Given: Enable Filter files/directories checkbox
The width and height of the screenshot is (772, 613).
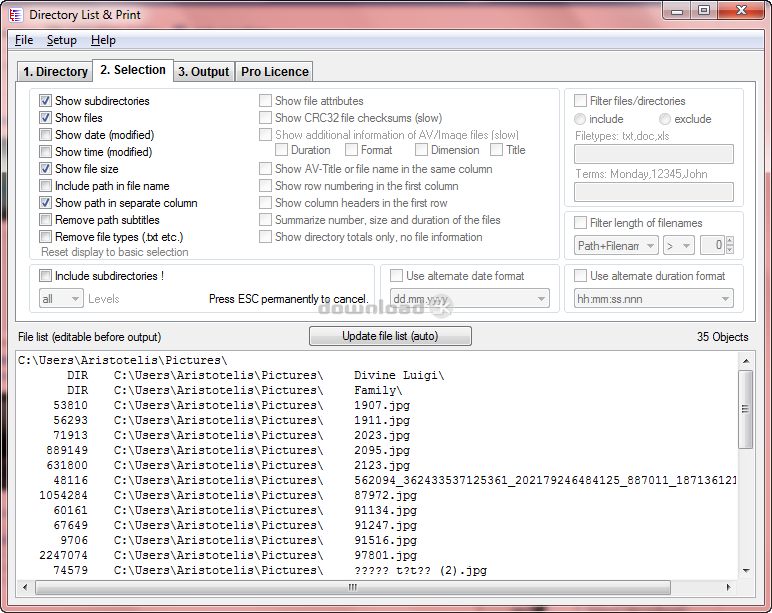Looking at the screenshot, I should coord(580,101).
